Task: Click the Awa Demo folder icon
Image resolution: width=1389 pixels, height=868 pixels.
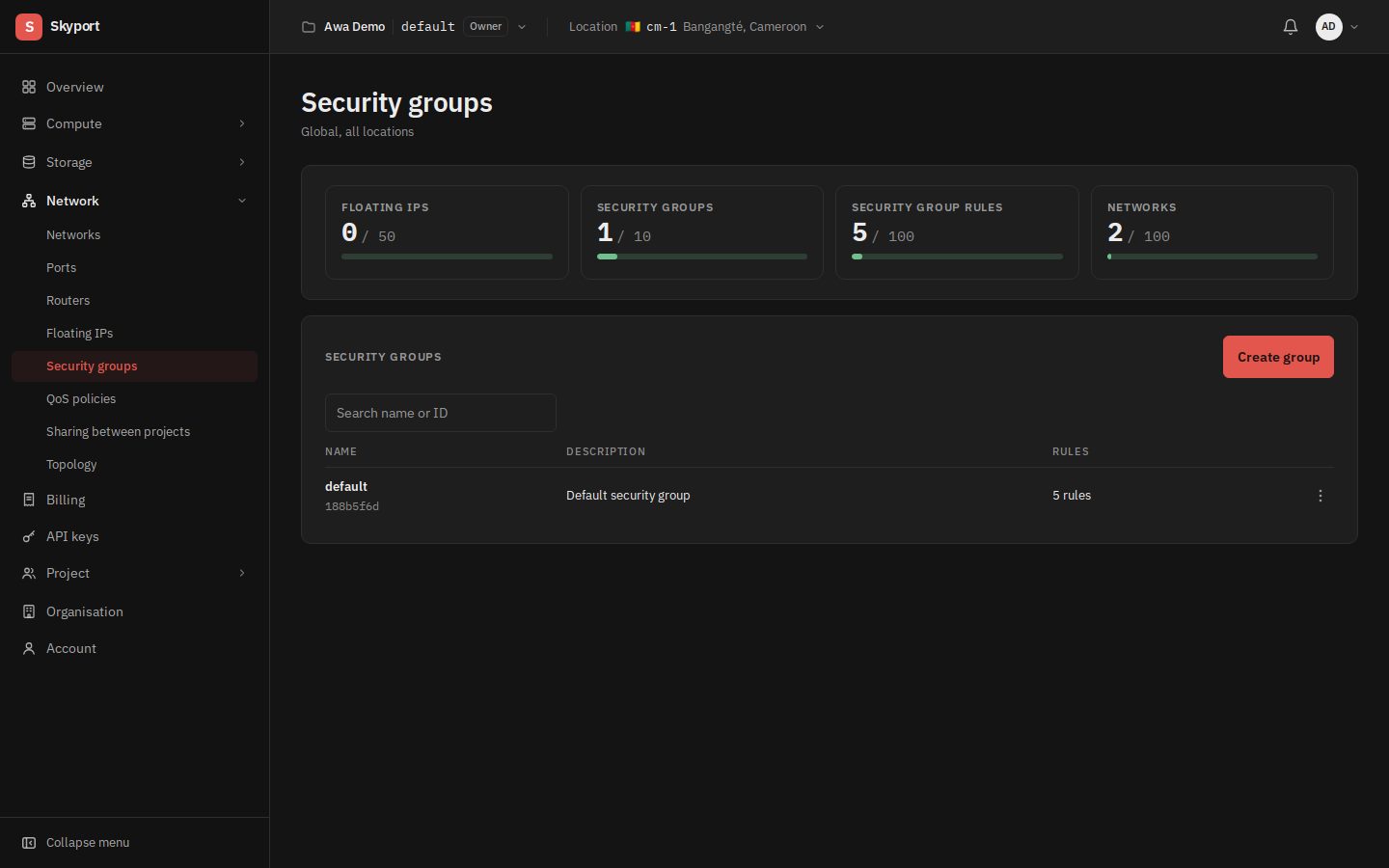Action: (309, 27)
